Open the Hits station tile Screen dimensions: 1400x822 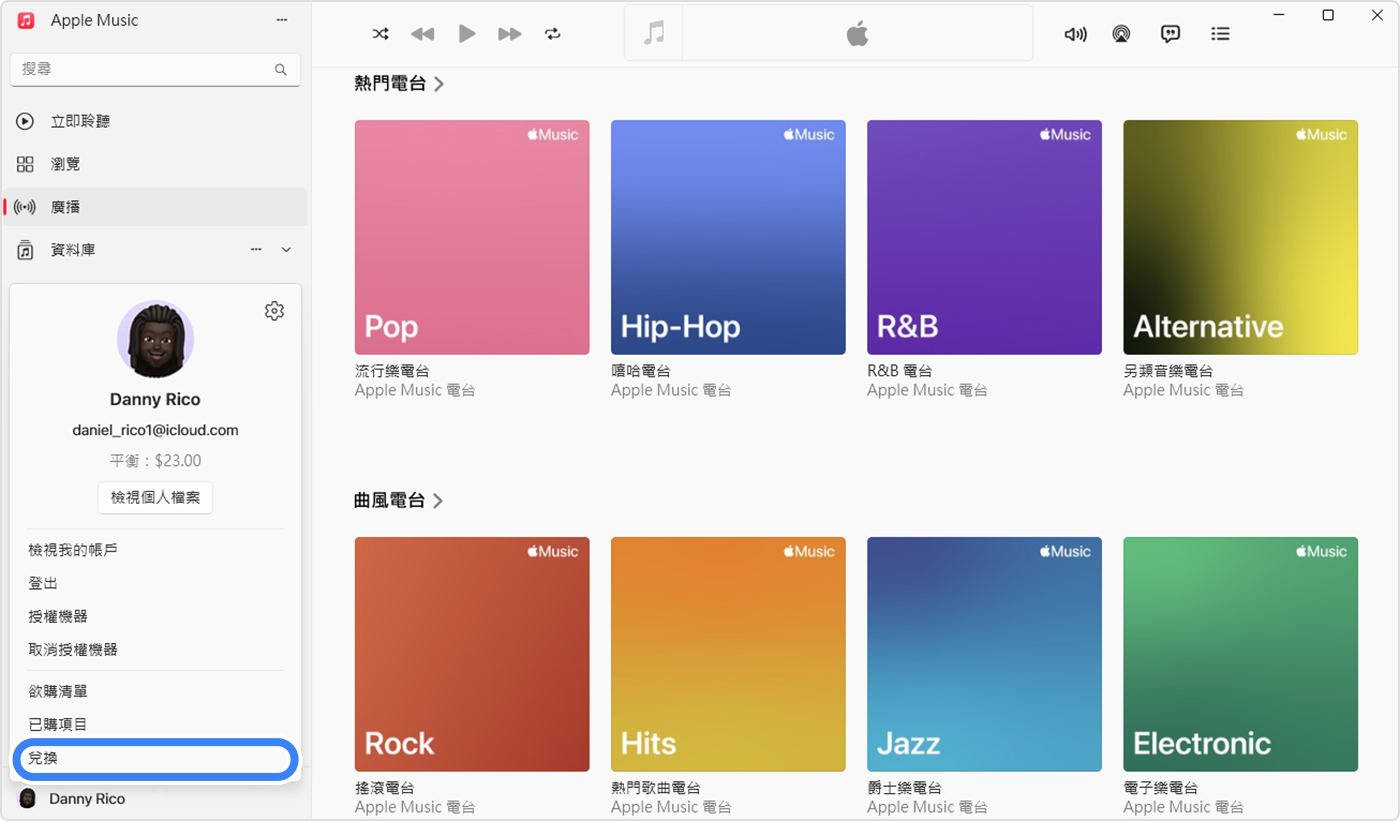pos(728,654)
